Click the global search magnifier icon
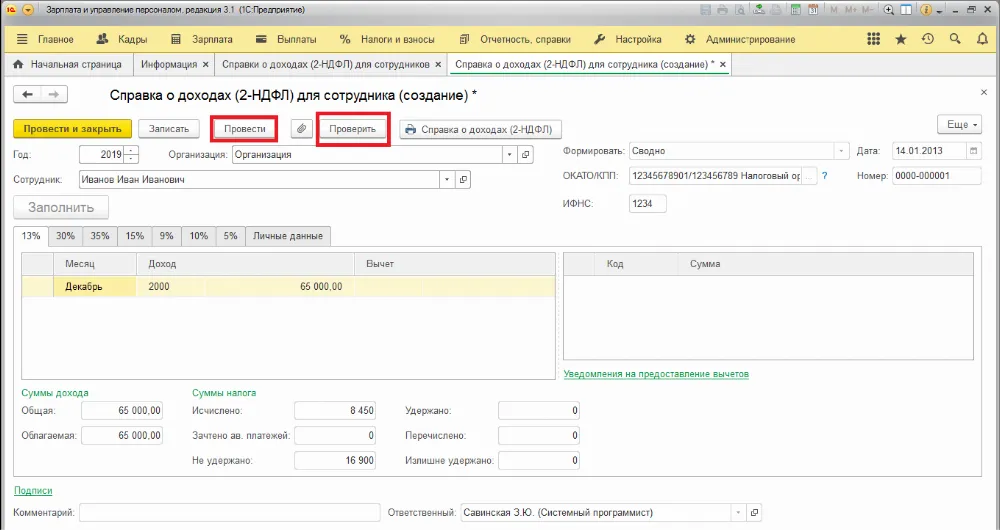Screen dimensions: 1000x530 point(955,39)
